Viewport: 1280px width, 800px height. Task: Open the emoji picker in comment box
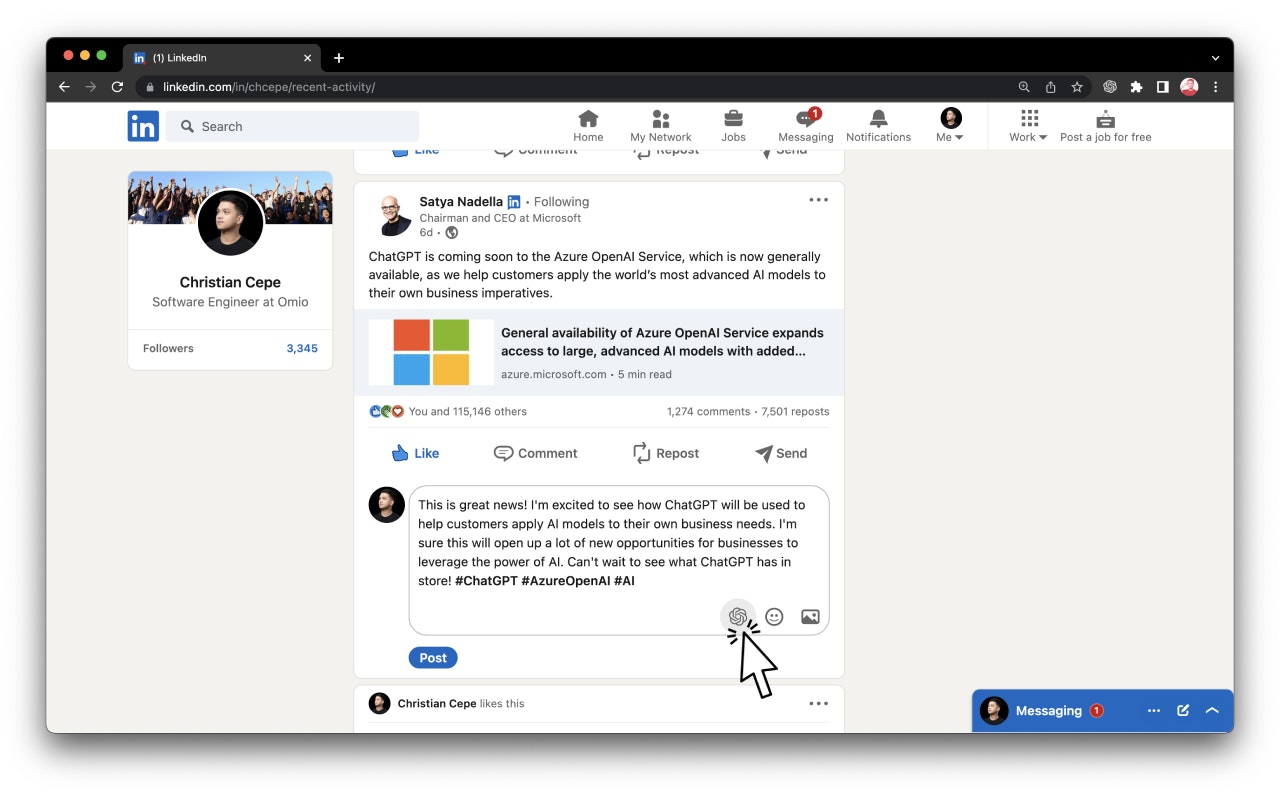click(x=774, y=617)
